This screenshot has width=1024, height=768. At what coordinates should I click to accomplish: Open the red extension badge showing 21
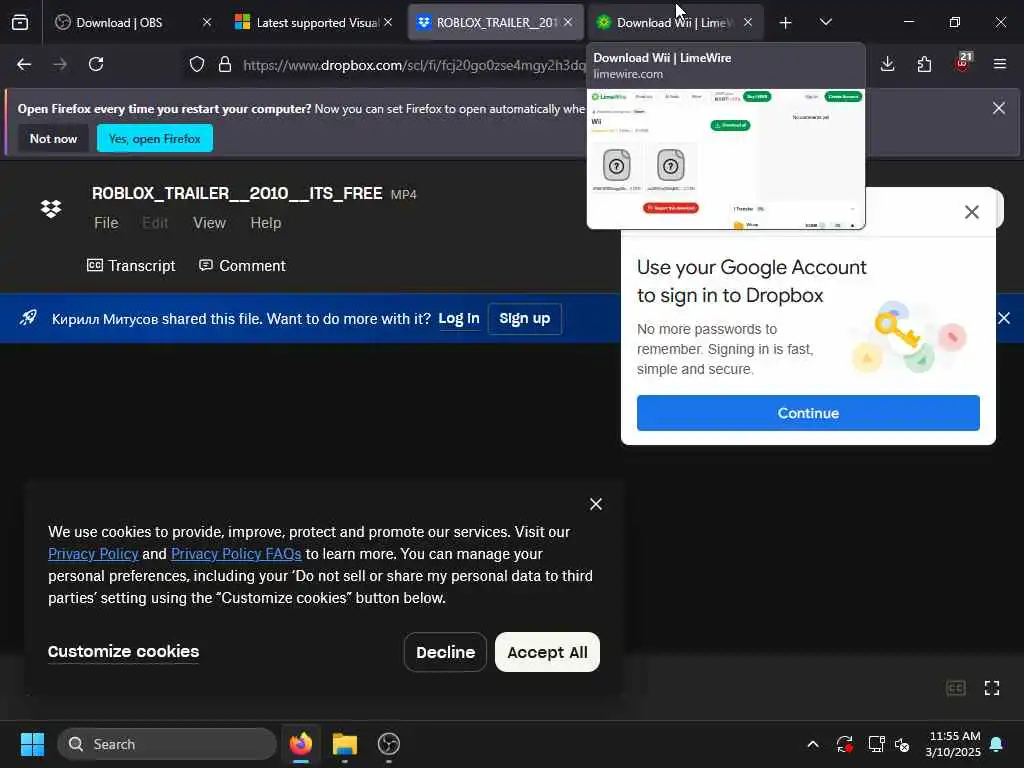pos(963,62)
